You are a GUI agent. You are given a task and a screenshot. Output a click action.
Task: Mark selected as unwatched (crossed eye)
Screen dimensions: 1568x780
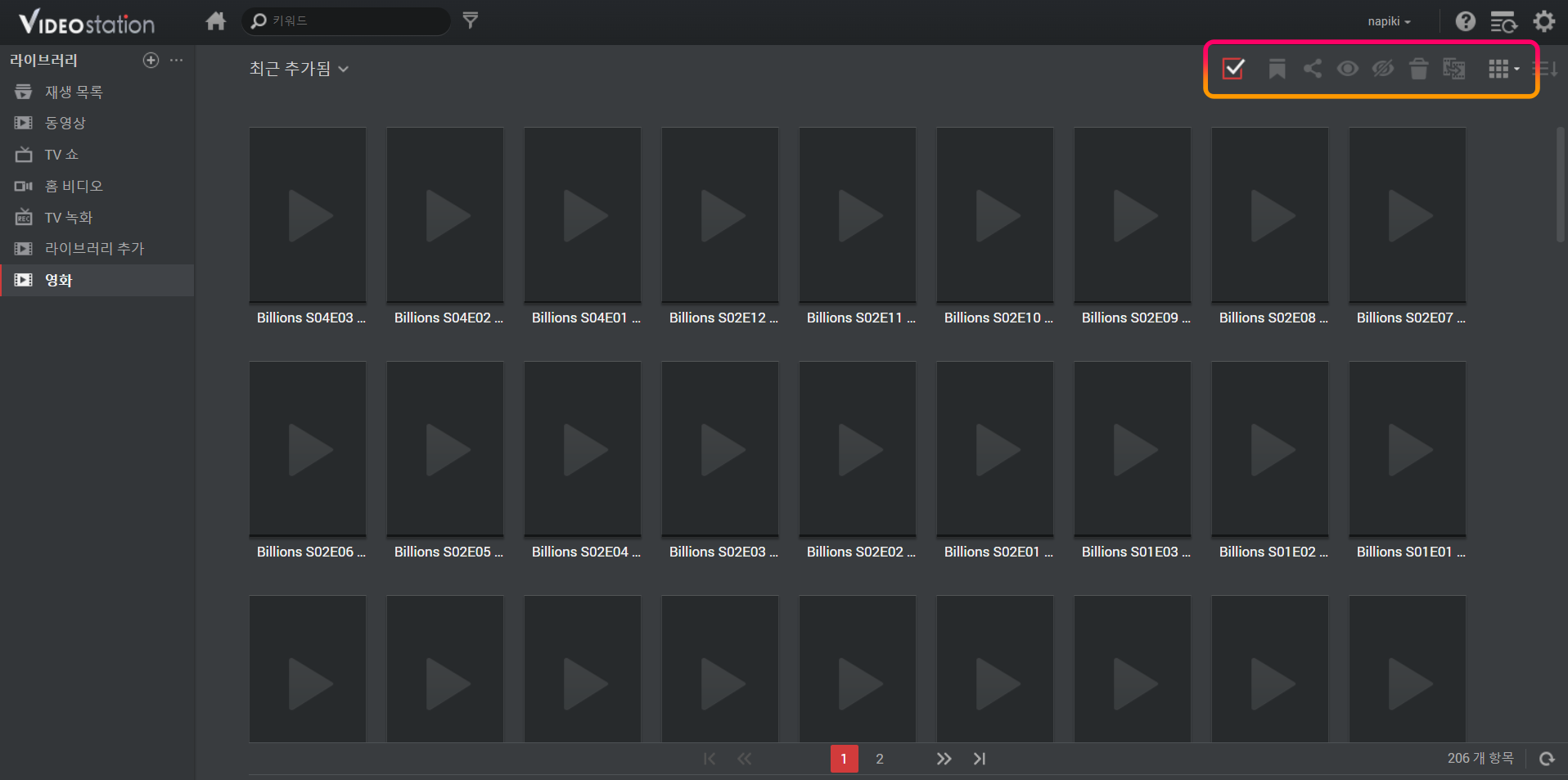click(1383, 69)
